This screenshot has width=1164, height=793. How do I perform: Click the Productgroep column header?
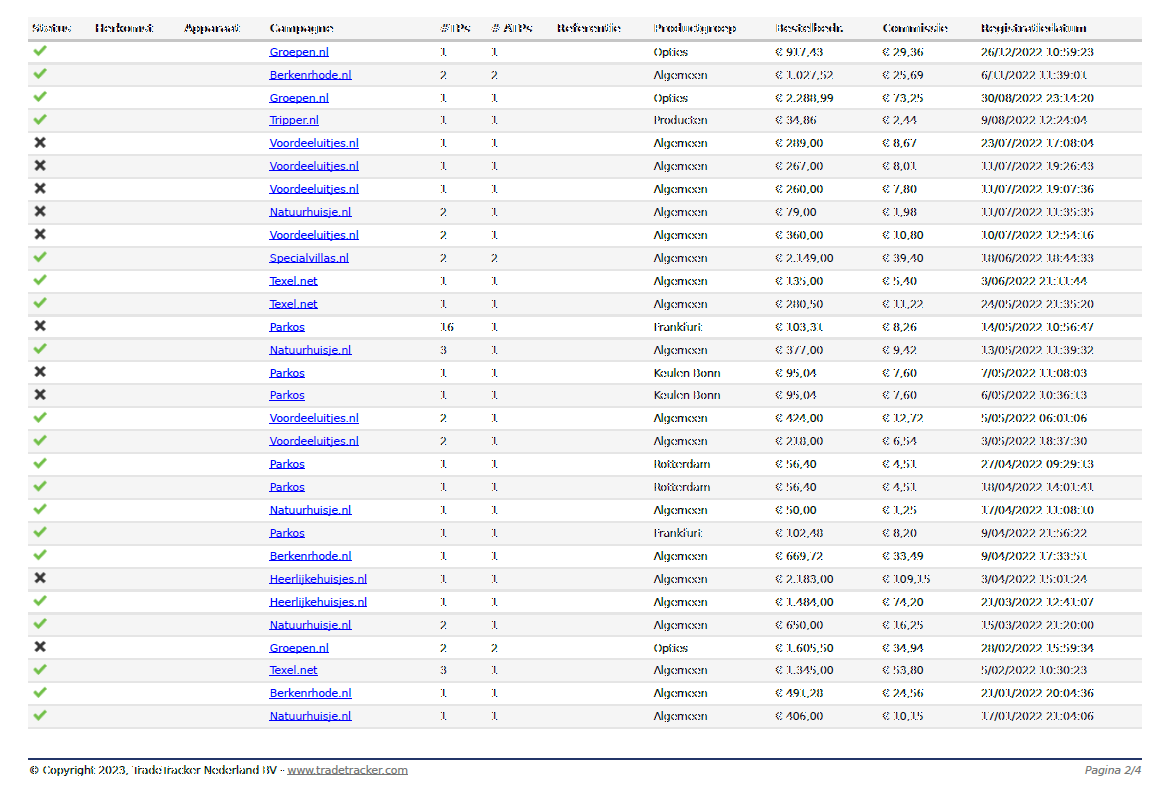695,28
